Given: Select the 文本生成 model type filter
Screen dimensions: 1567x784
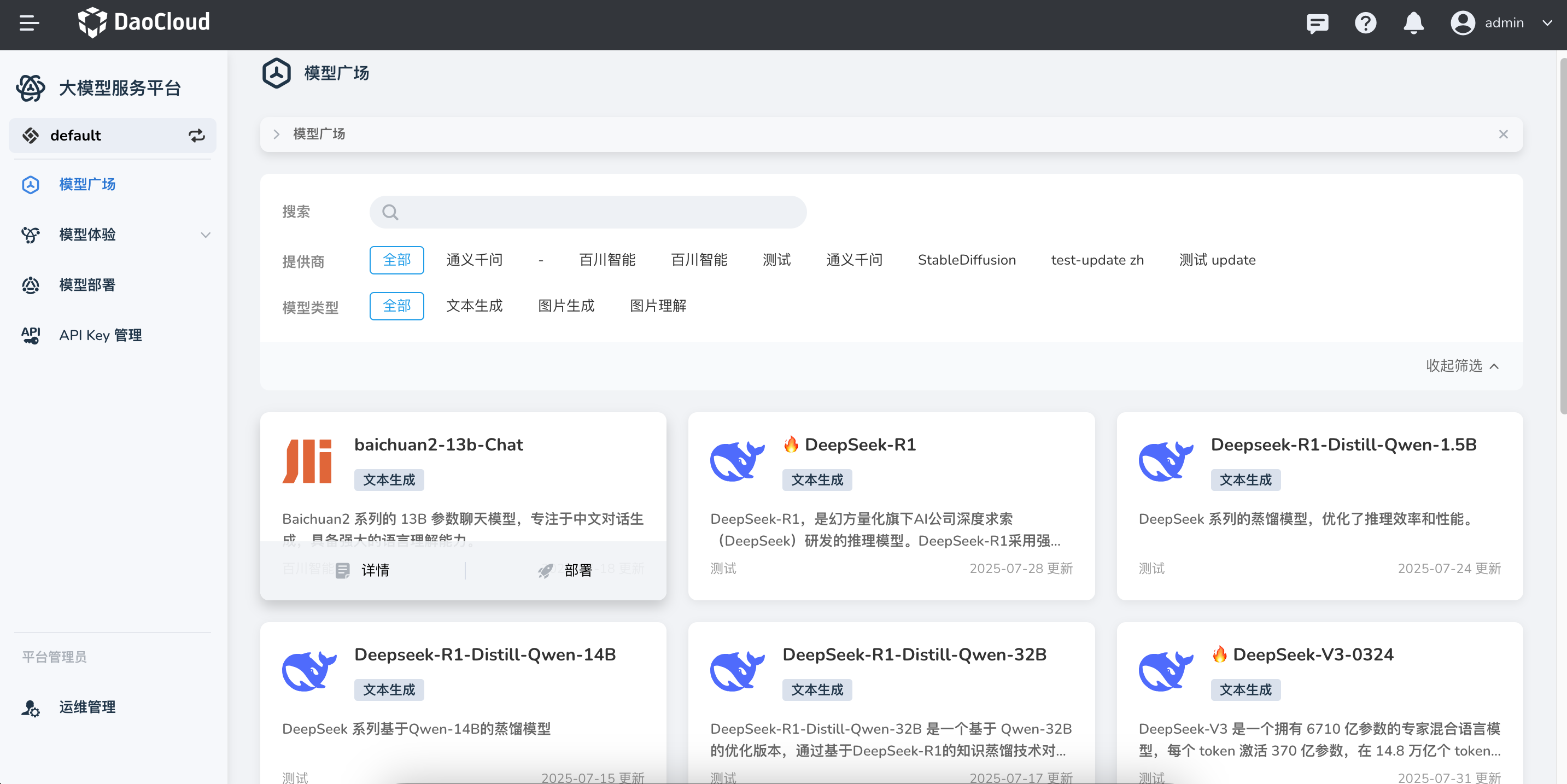Looking at the screenshot, I should (x=474, y=306).
